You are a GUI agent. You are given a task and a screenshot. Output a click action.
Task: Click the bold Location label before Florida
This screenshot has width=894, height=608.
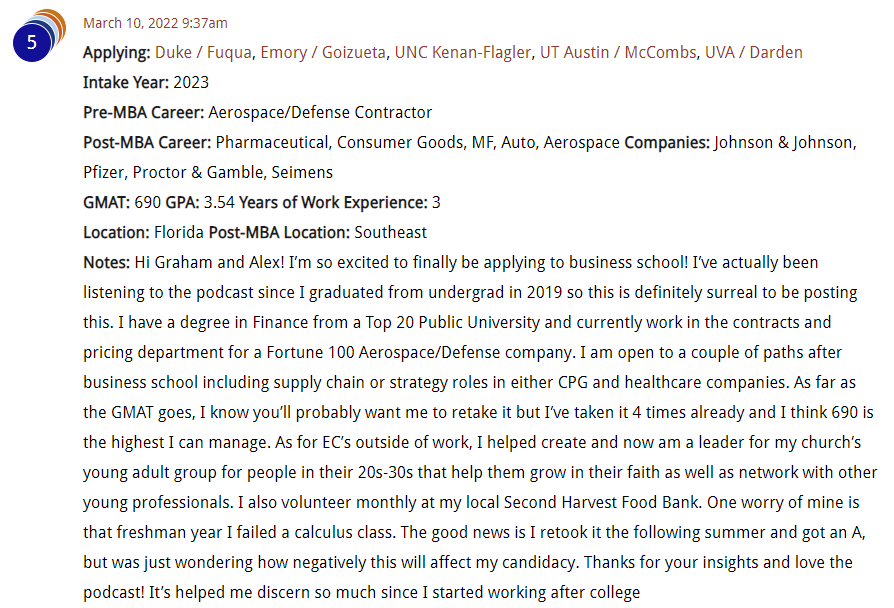click(116, 233)
